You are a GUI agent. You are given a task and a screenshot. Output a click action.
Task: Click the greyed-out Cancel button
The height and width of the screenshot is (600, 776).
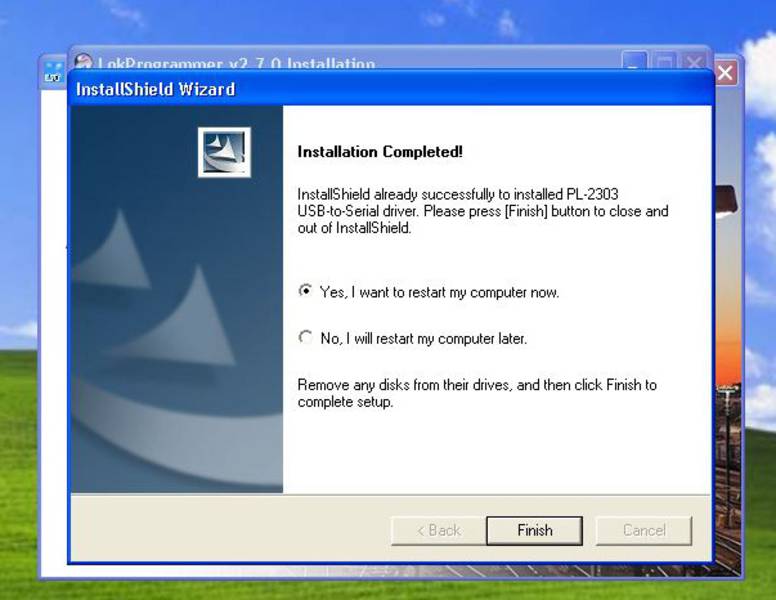(644, 530)
